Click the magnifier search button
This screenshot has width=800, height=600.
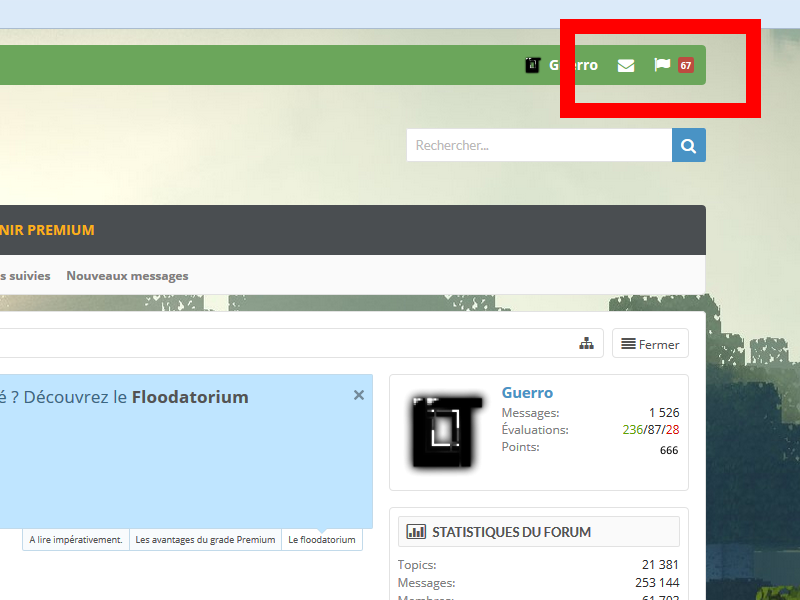click(688, 145)
